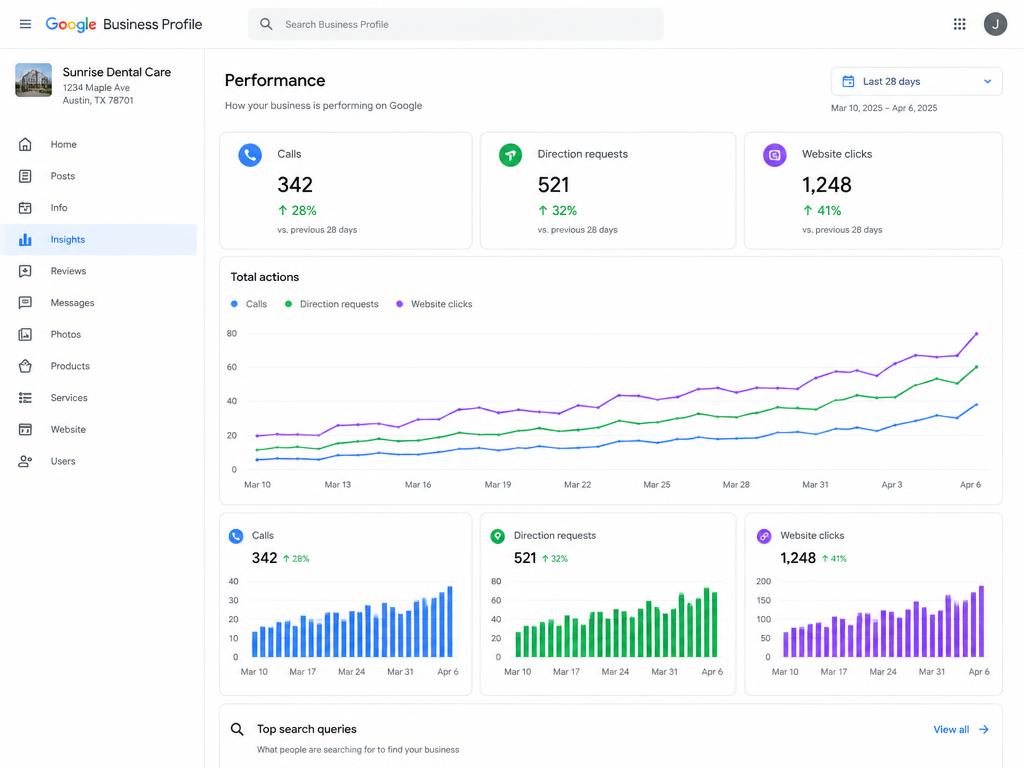This screenshot has width=1024, height=768.
Task: Click the Mar 19 axis label on line chart
Action: 498,485
